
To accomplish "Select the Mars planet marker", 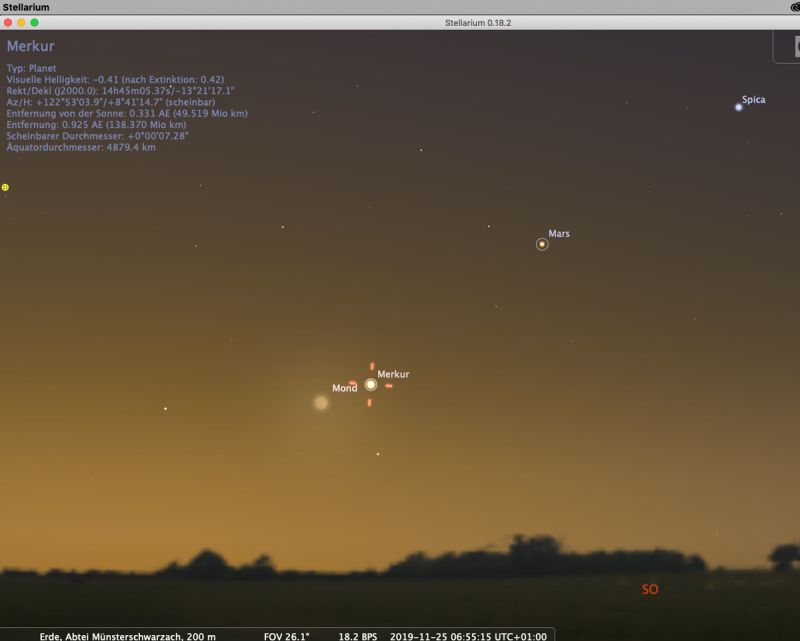I will [x=542, y=244].
